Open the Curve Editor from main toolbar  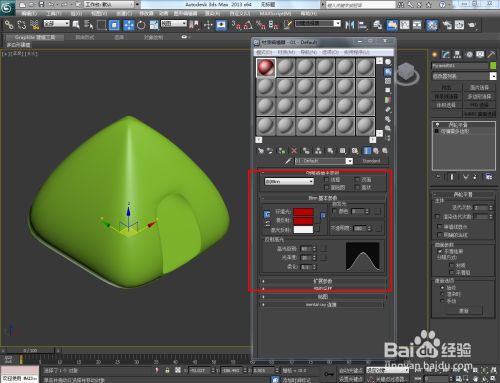click(x=404, y=25)
